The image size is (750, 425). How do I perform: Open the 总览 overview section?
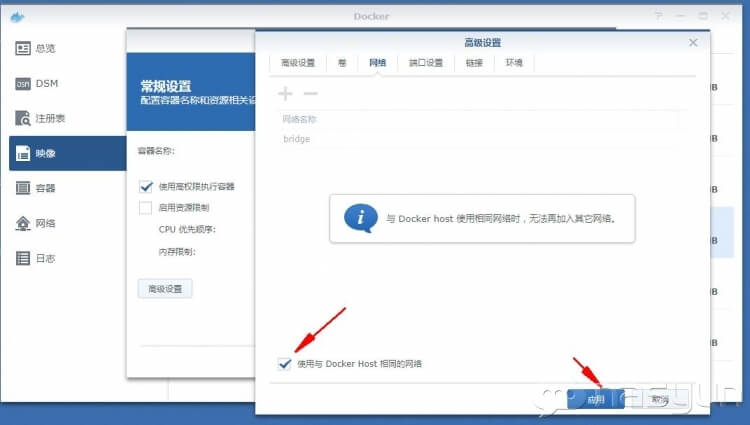(x=35, y=48)
